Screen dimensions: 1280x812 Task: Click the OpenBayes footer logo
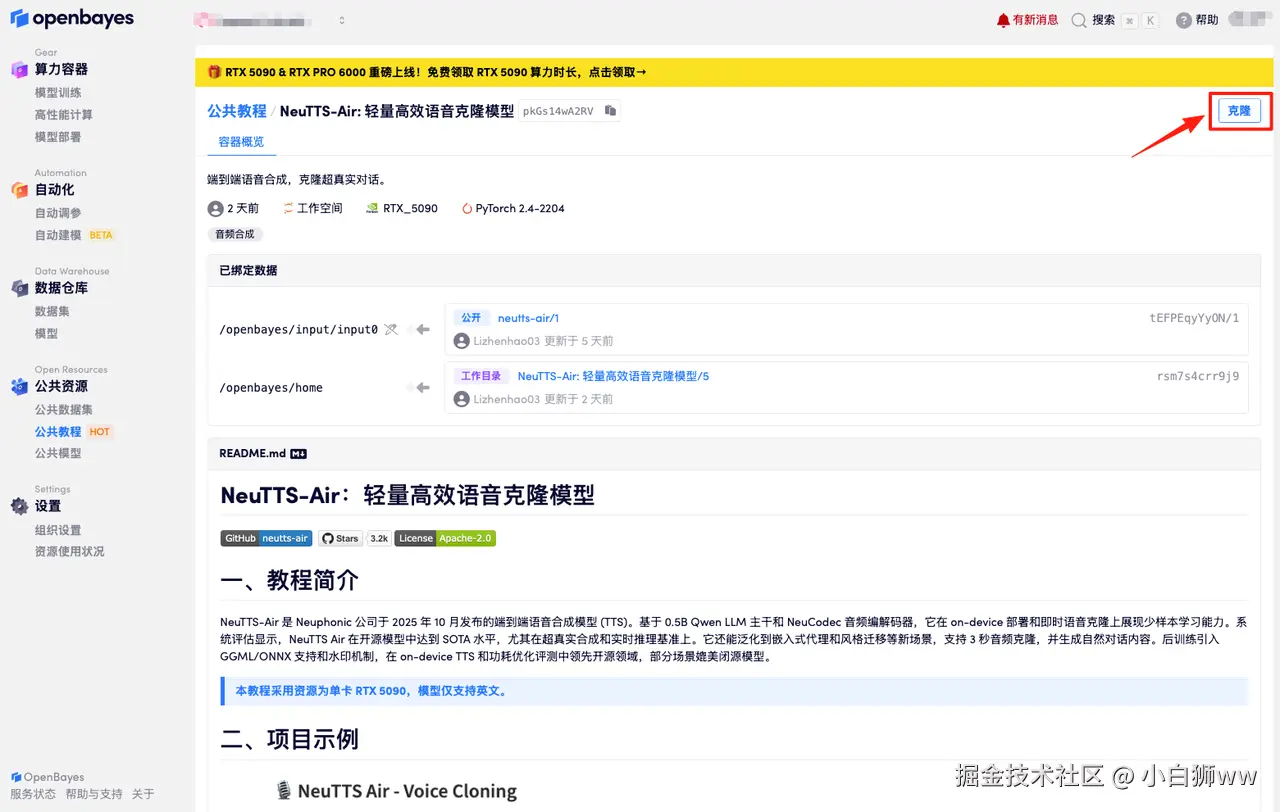[x=47, y=777]
